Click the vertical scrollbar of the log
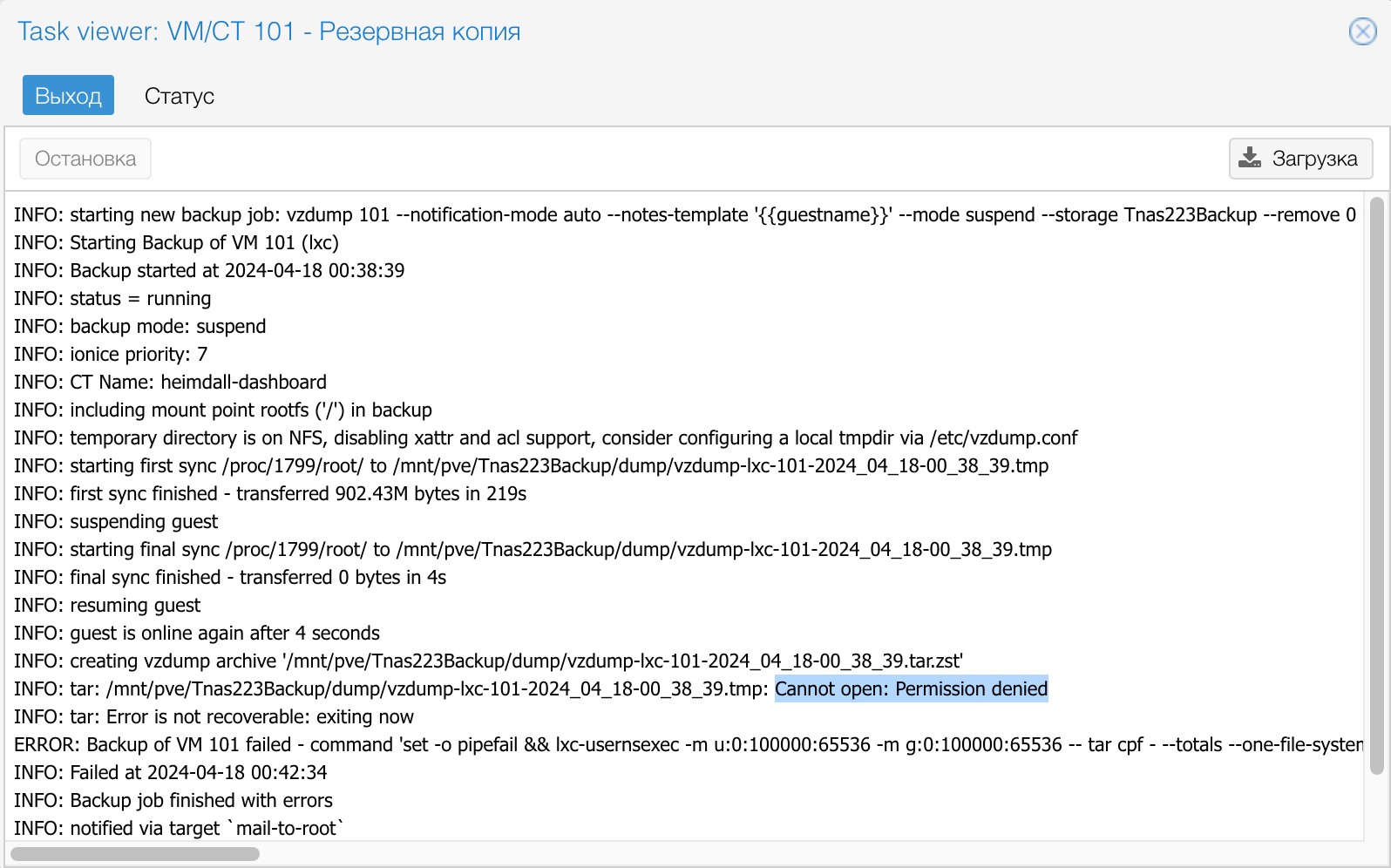This screenshot has height=868, width=1391. [x=1376, y=485]
